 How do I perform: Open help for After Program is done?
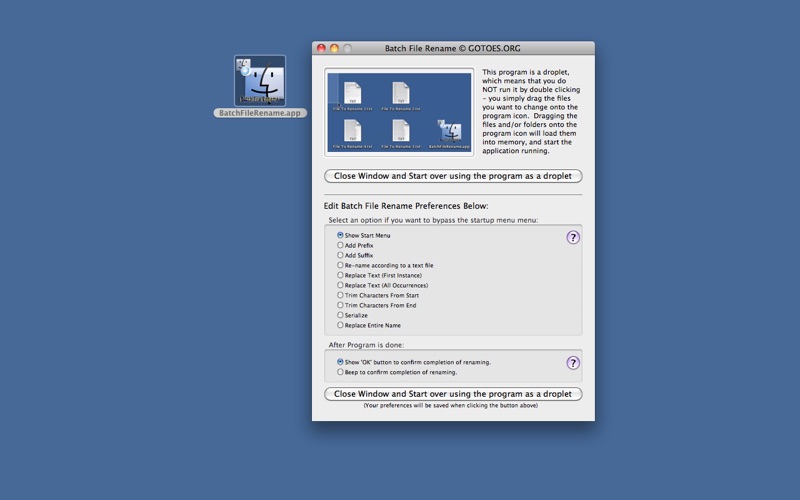click(573, 363)
